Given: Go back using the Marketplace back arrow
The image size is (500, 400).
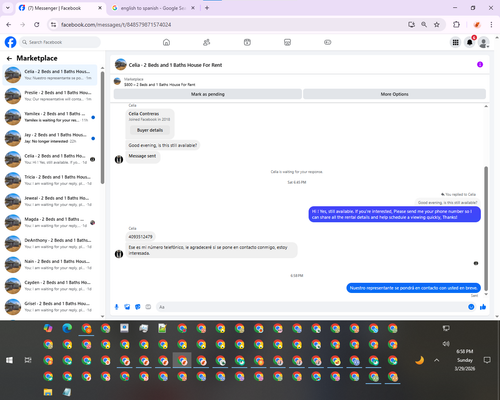Looking at the screenshot, I should (x=9, y=59).
